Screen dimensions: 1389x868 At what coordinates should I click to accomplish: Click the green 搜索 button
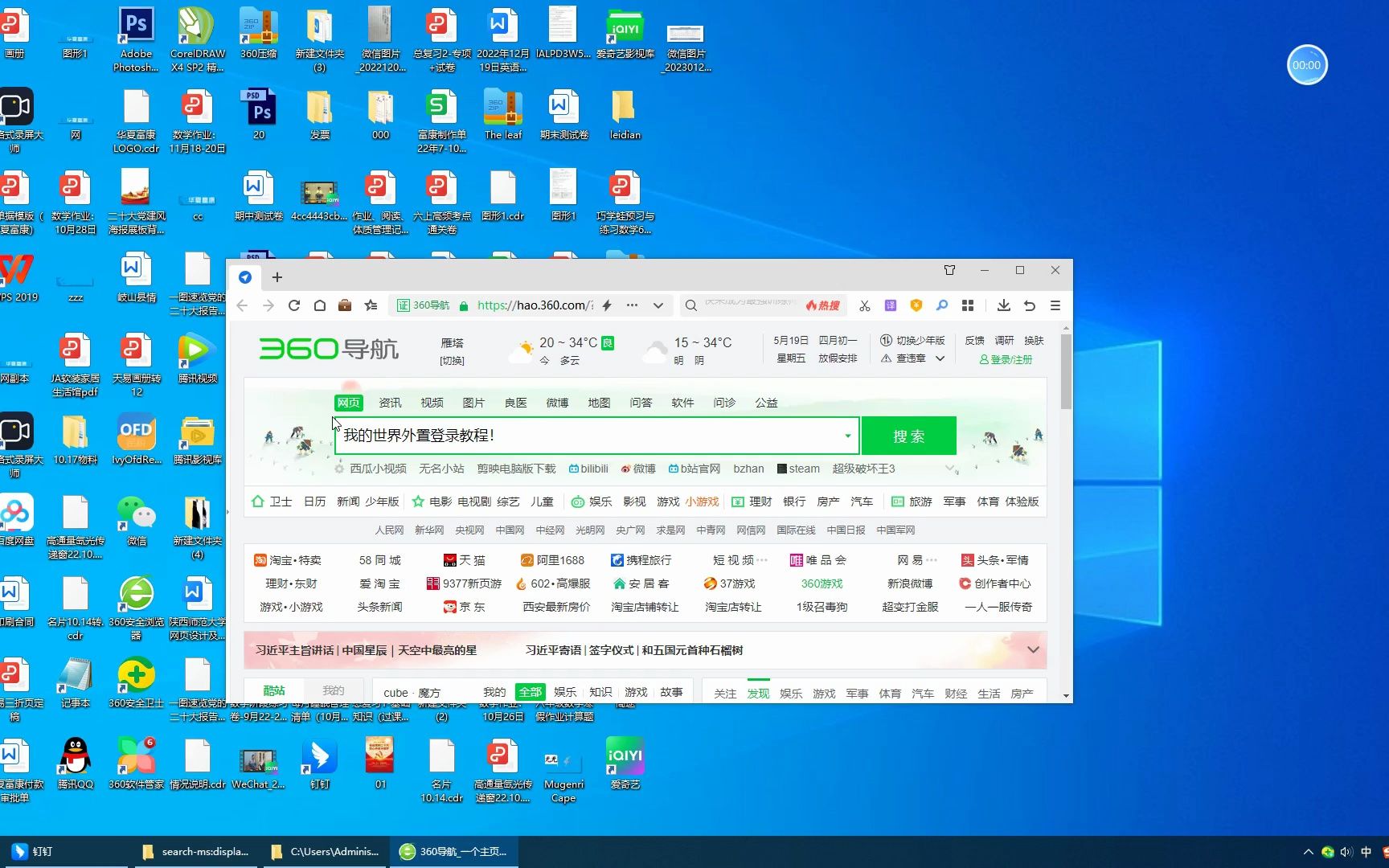[909, 436]
